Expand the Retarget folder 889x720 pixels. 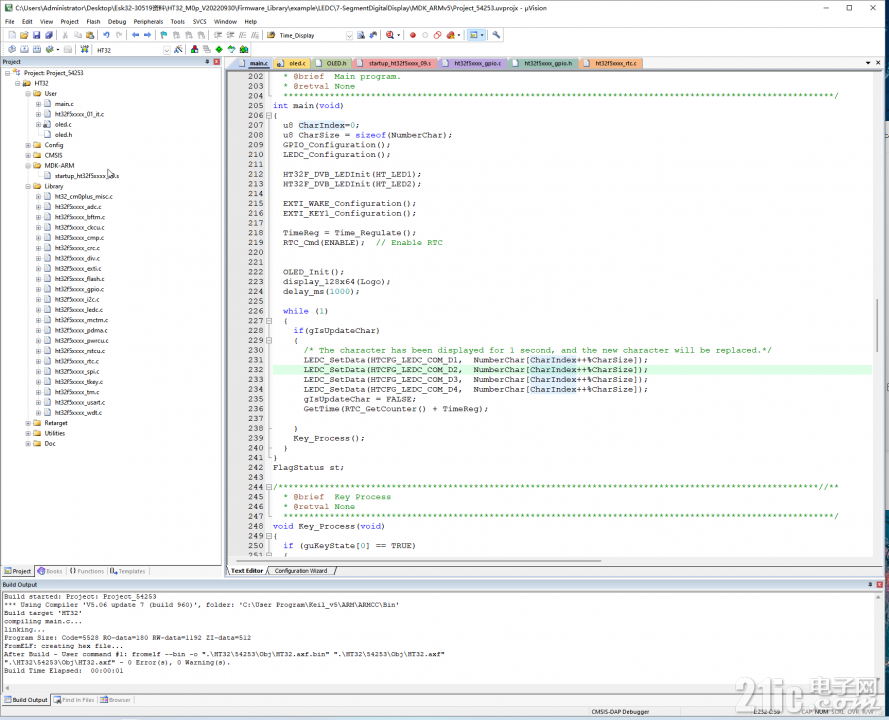[x=28, y=423]
